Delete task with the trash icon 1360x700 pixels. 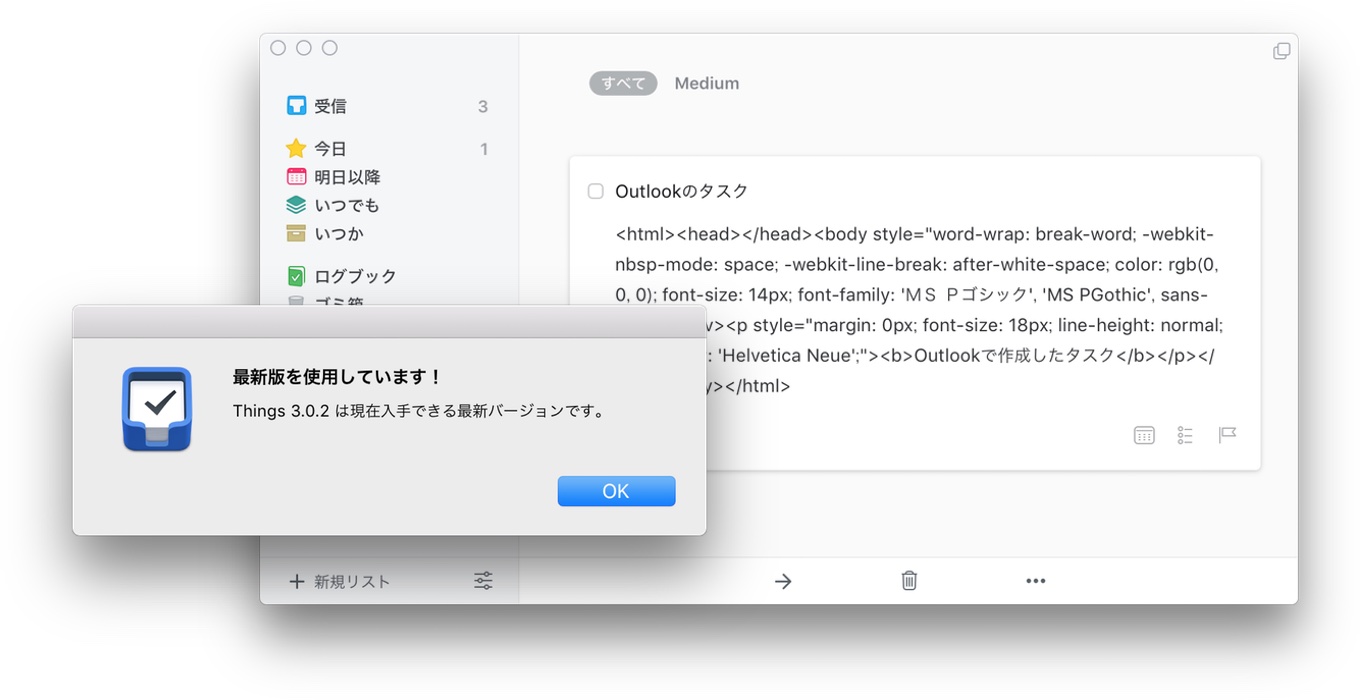[x=909, y=581]
